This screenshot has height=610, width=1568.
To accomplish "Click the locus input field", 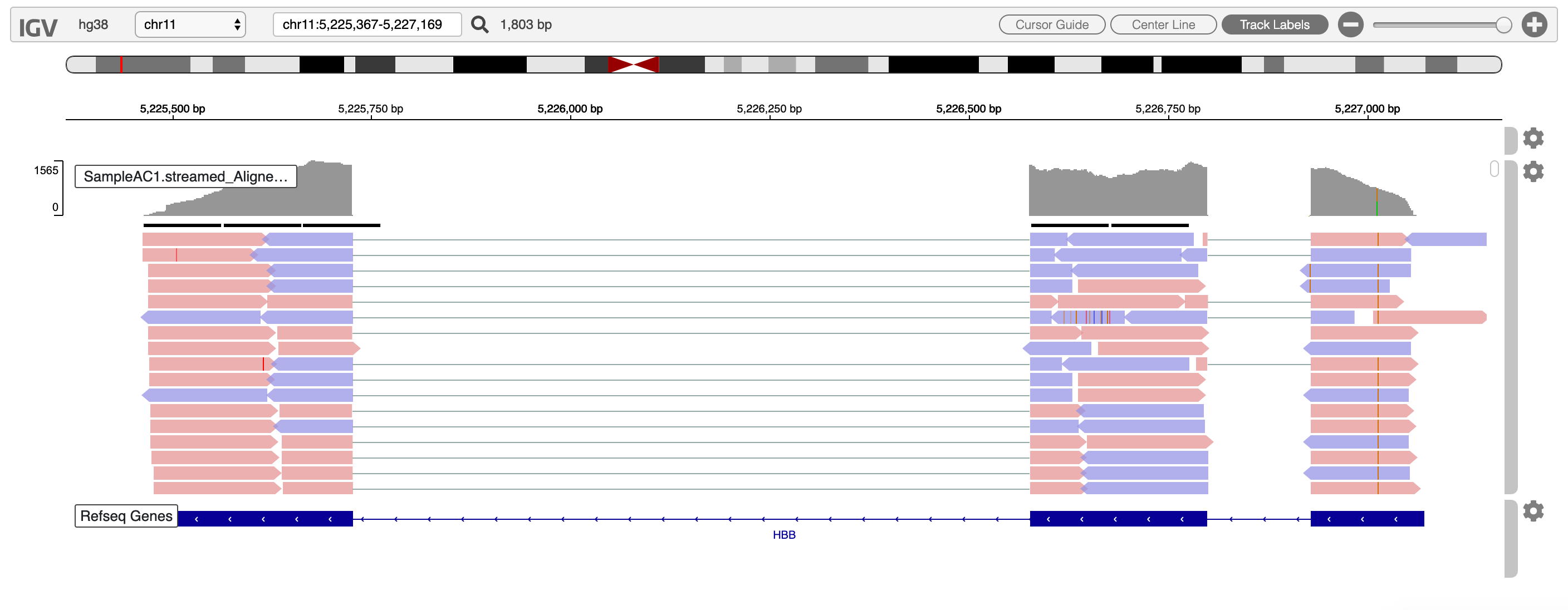I will [366, 25].
